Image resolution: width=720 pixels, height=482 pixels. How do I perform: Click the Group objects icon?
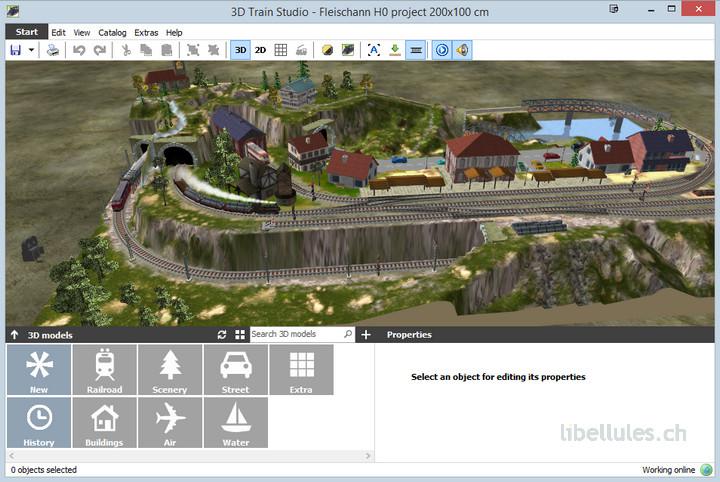coord(193,50)
